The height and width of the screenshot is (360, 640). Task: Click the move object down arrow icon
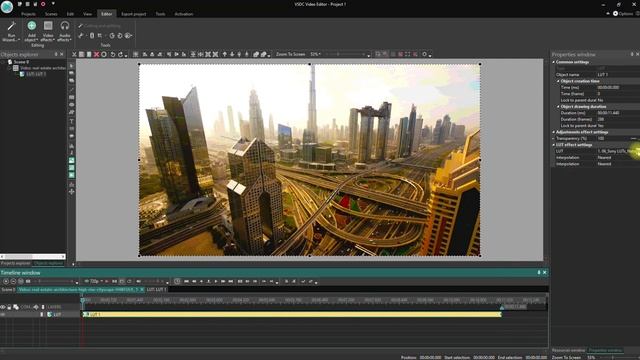[232, 54]
